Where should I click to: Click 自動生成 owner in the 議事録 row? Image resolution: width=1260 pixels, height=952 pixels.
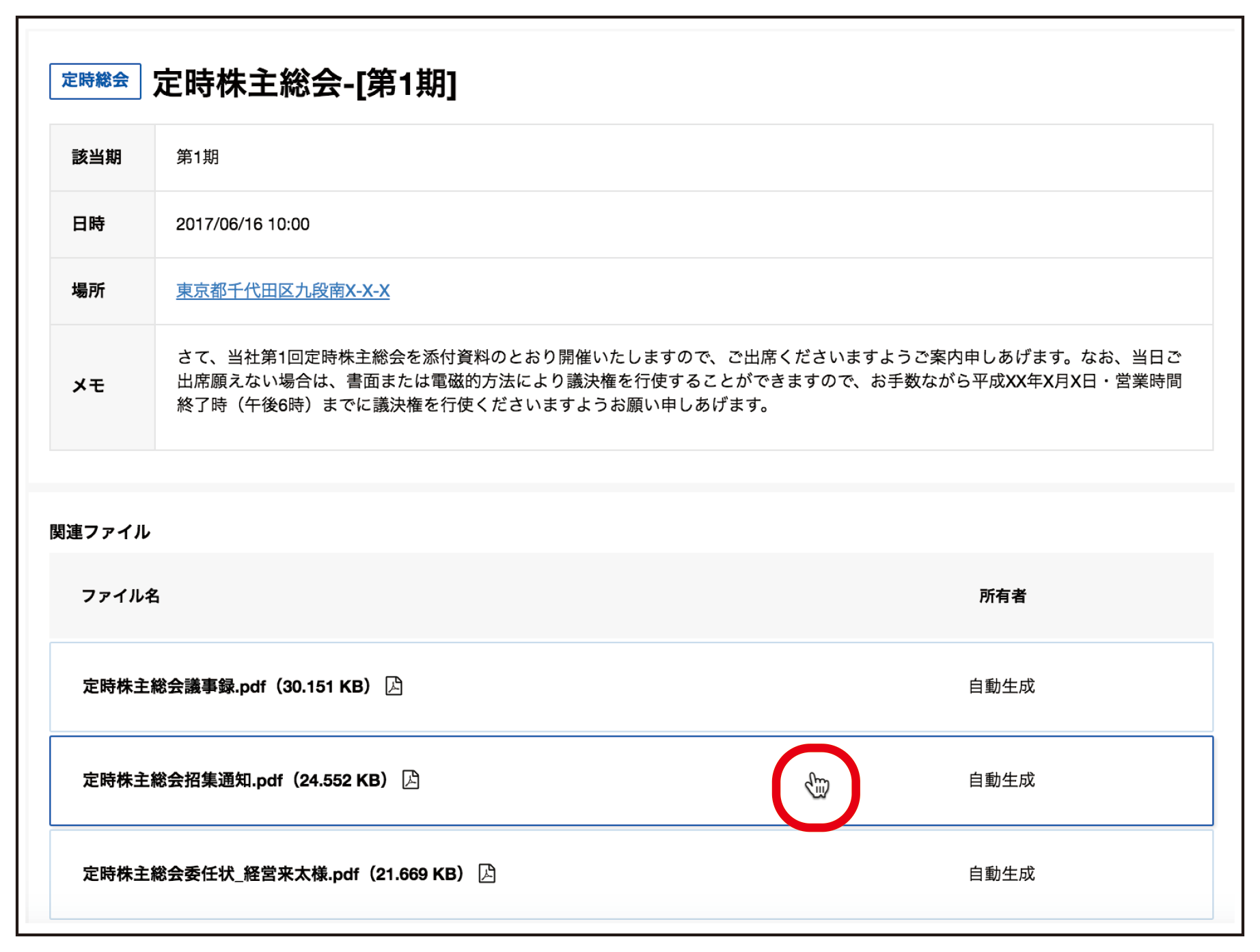(x=1002, y=686)
